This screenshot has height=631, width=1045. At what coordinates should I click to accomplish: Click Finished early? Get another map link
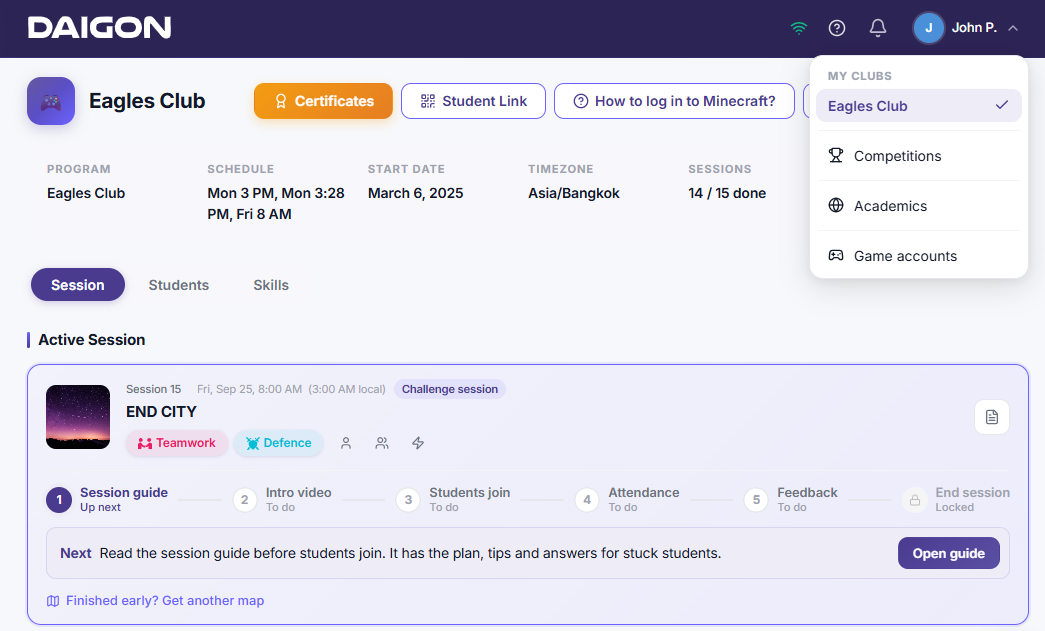(x=165, y=600)
